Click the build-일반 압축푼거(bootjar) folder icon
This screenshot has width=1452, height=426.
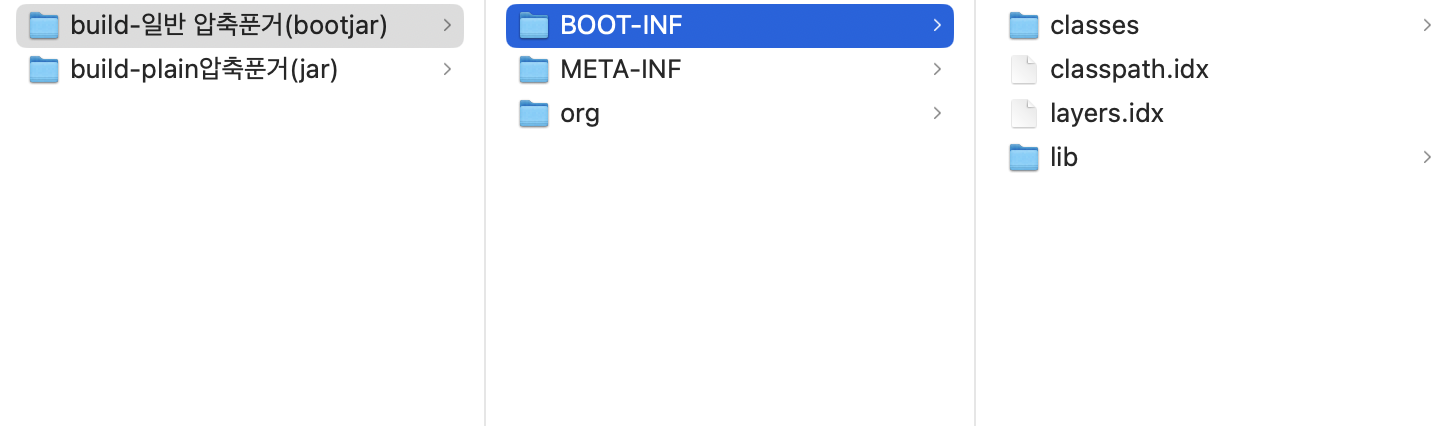44,26
